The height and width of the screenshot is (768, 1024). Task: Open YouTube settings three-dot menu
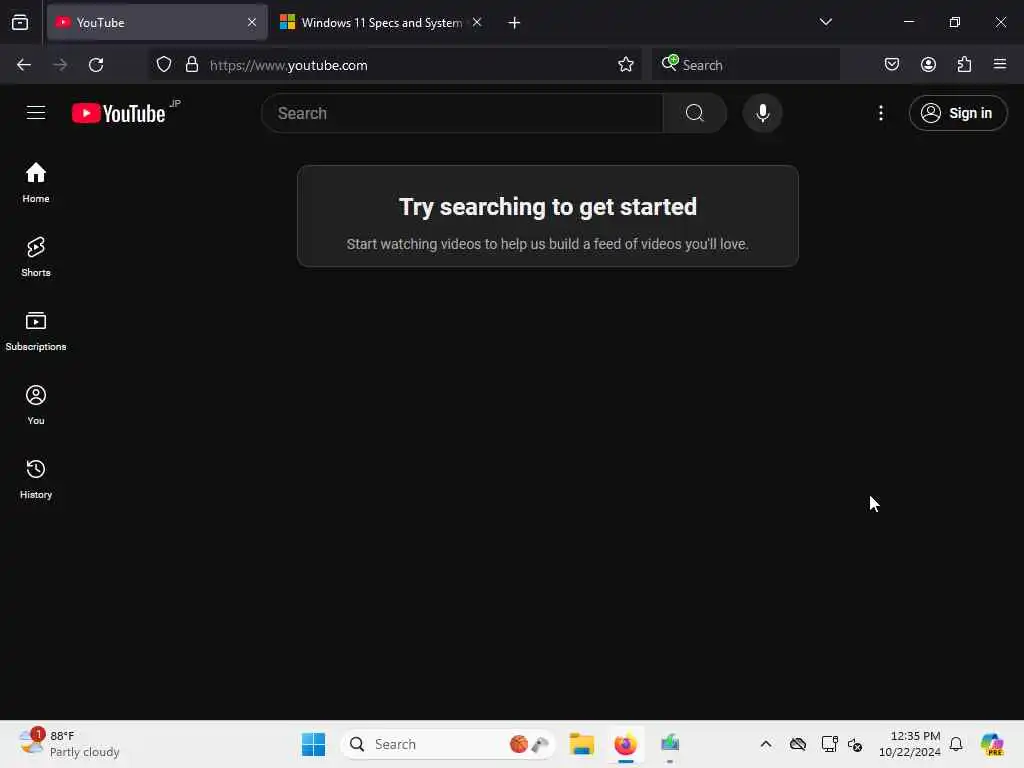click(x=881, y=113)
